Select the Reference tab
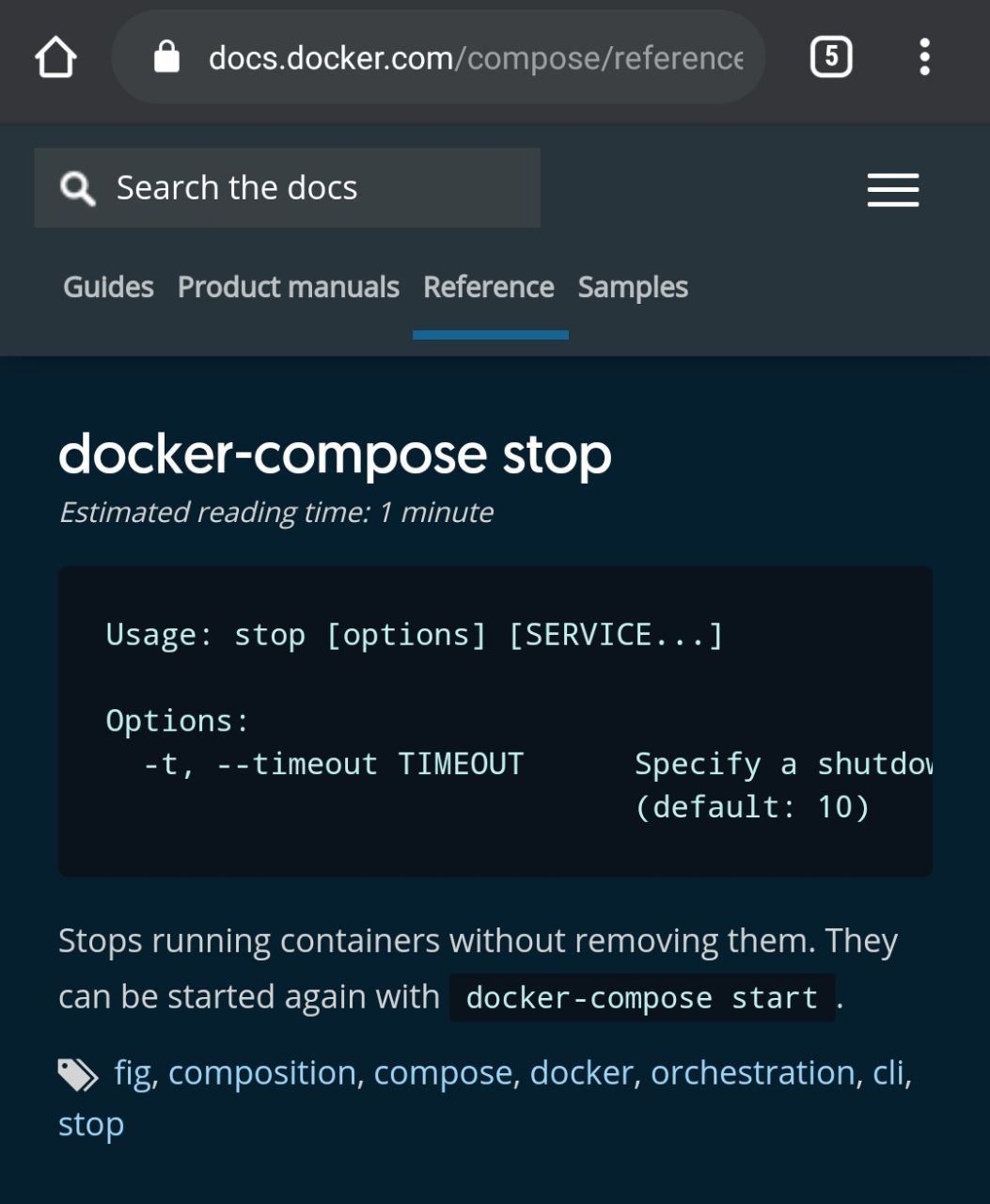Viewport: 990px width, 1204px height. 489,287
